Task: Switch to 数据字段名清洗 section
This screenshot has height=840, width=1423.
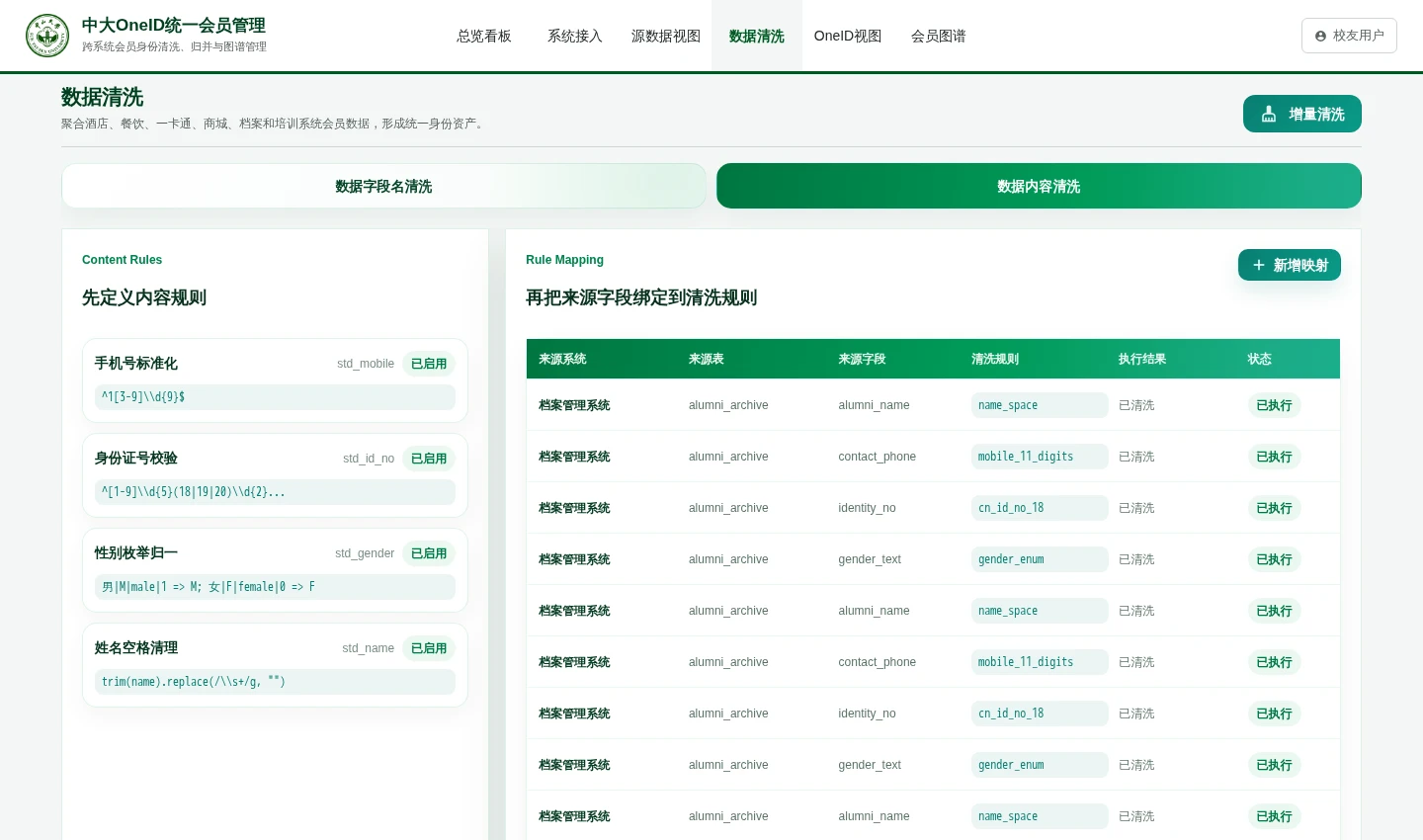Action: point(383,186)
